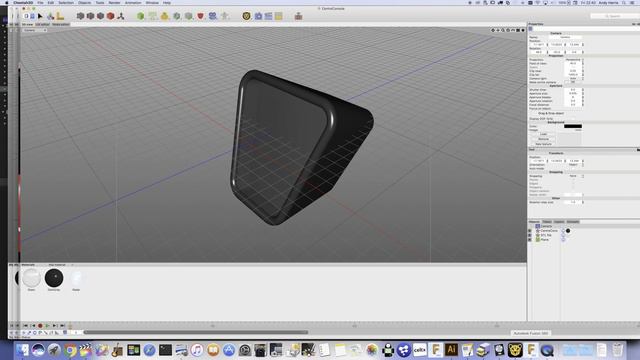Click the key icon beside playback controls
The width and height of the screenshot is (640, 360).
pos(70,326)
